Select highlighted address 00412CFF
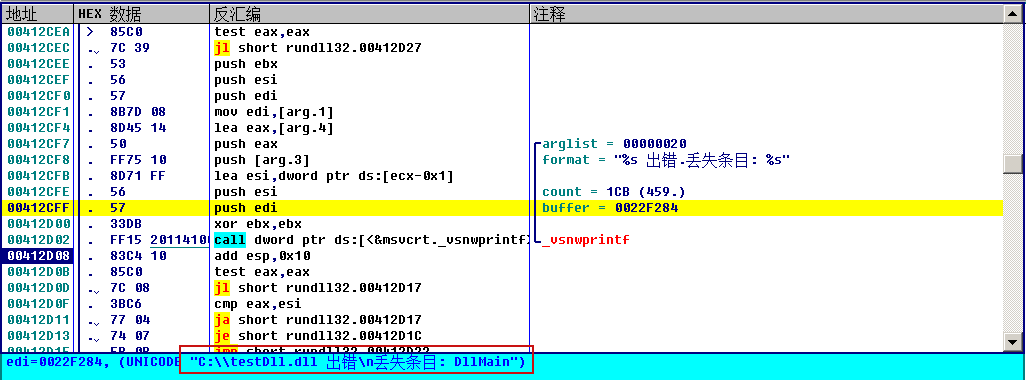The height and width of the screenshot is (380, 1026). coord(39,208)
